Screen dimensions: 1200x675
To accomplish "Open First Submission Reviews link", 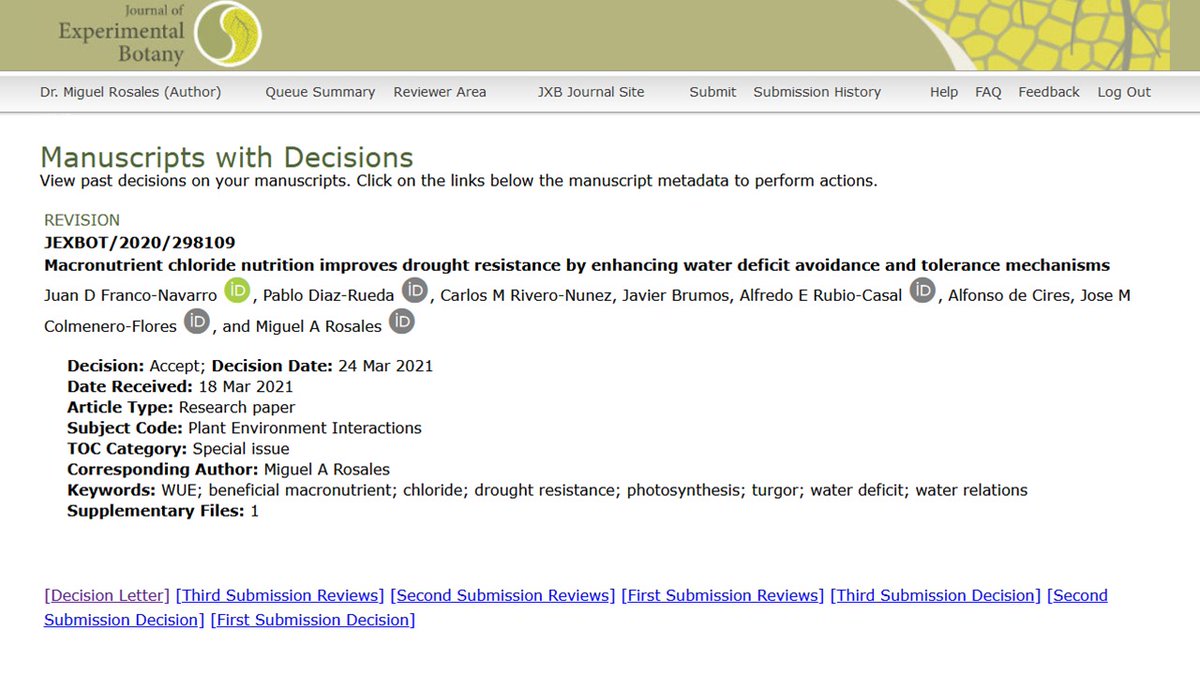I will [723, 595].
